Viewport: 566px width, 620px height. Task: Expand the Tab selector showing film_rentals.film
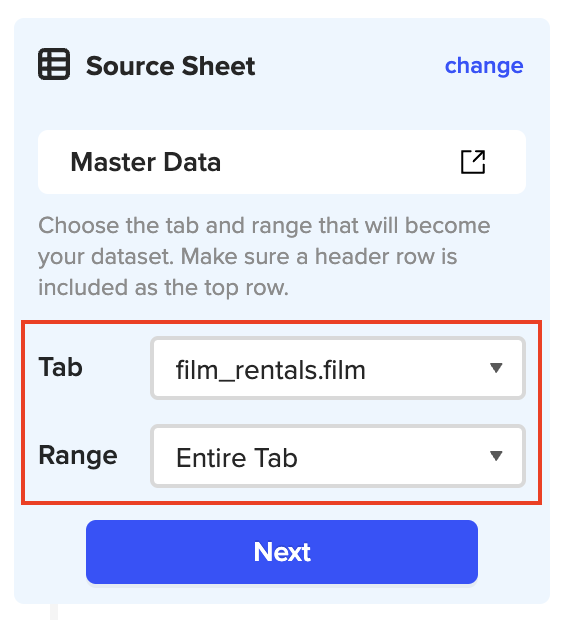(338, 368)
